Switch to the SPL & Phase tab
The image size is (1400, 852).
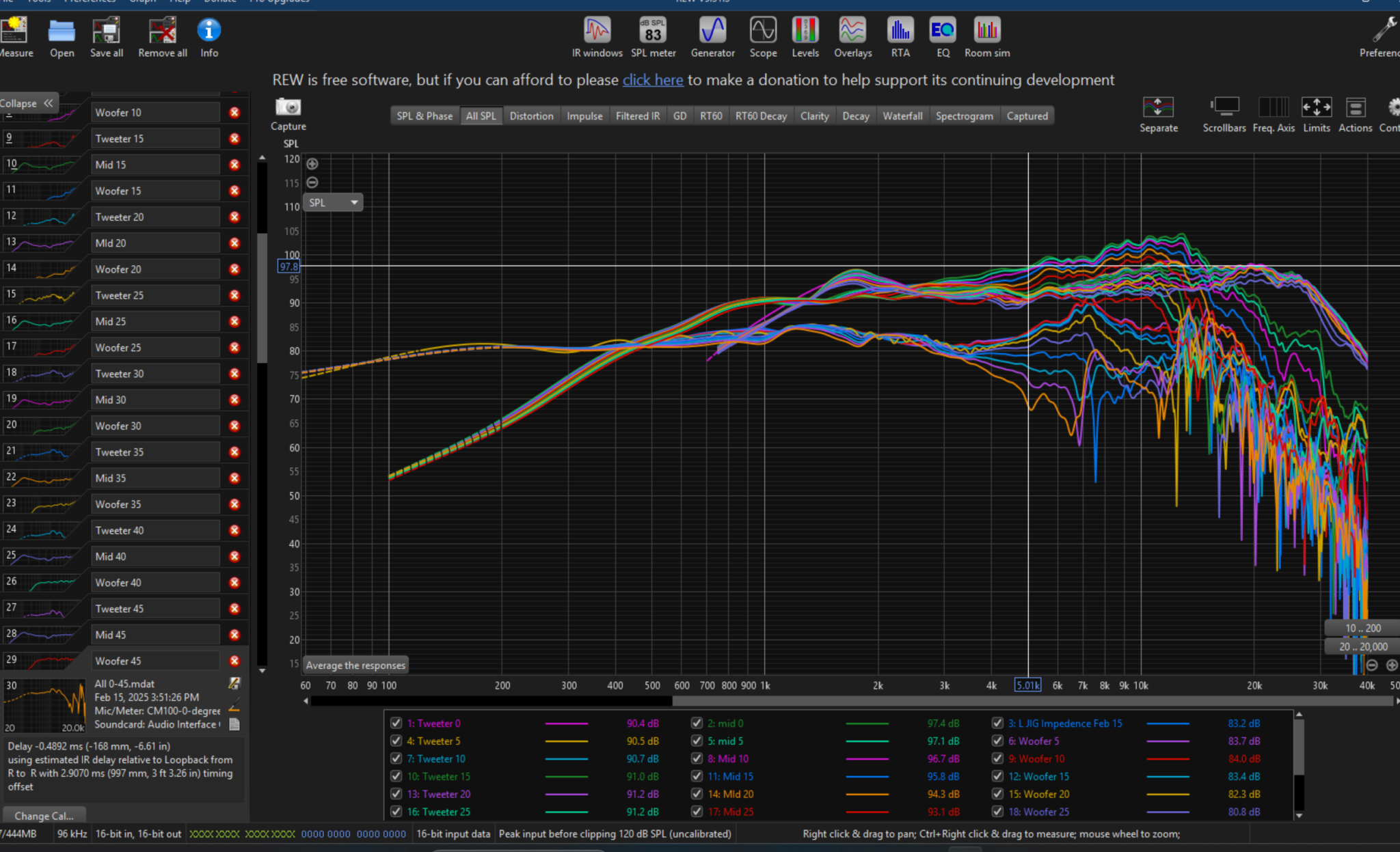425,116
